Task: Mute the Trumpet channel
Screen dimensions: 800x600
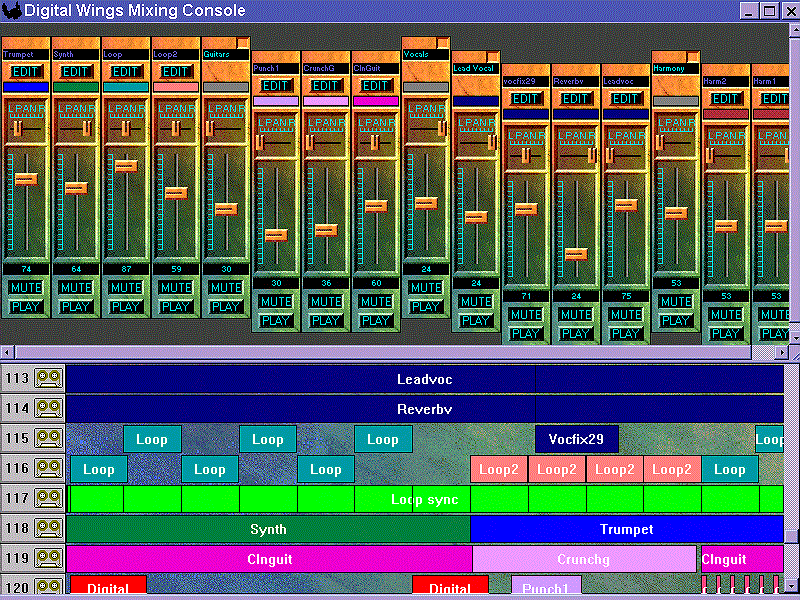Action: pos(25,285)
